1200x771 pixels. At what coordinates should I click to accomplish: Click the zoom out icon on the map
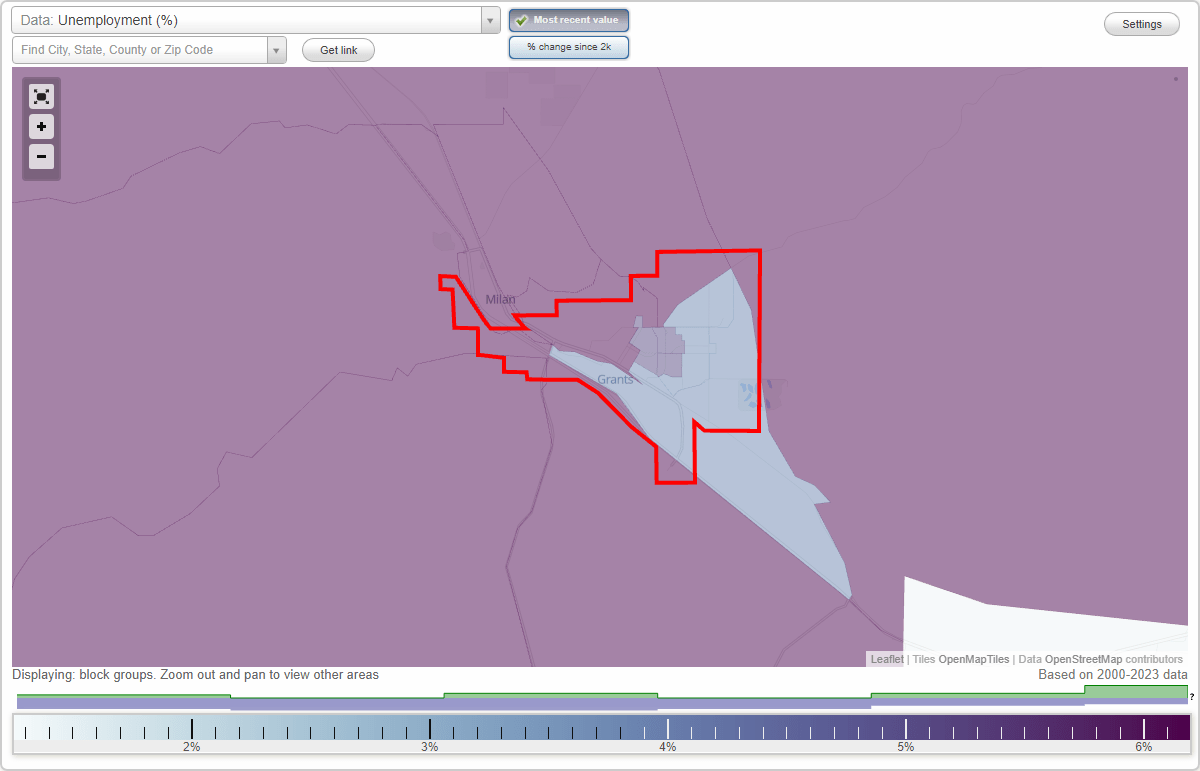[41, 157]
